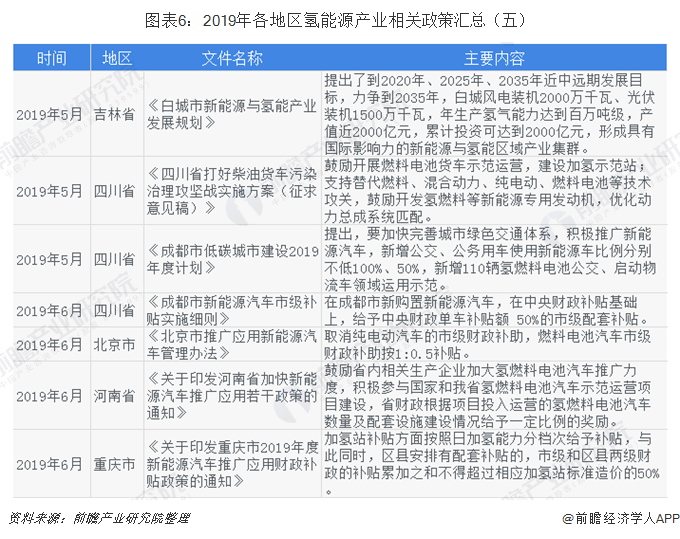Click 2019年6月 in the 重庆市 row
This screenshot has height=539, width=680.
point(49,464)
